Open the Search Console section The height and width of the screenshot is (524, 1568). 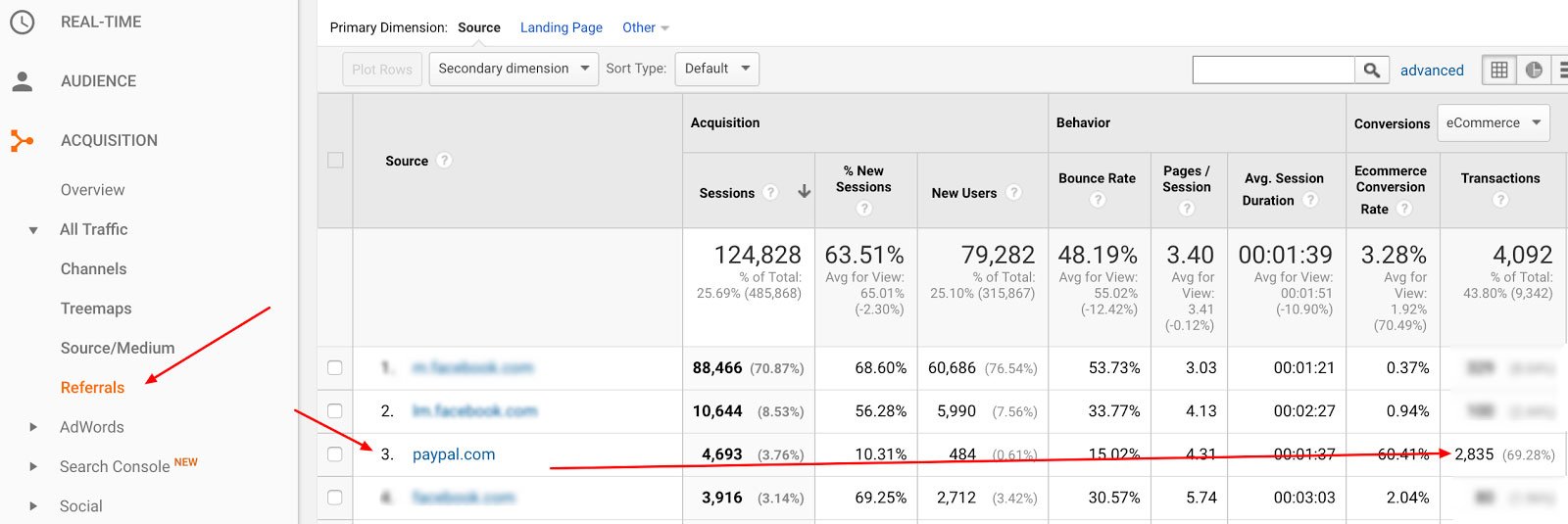(x=115, y=467)
